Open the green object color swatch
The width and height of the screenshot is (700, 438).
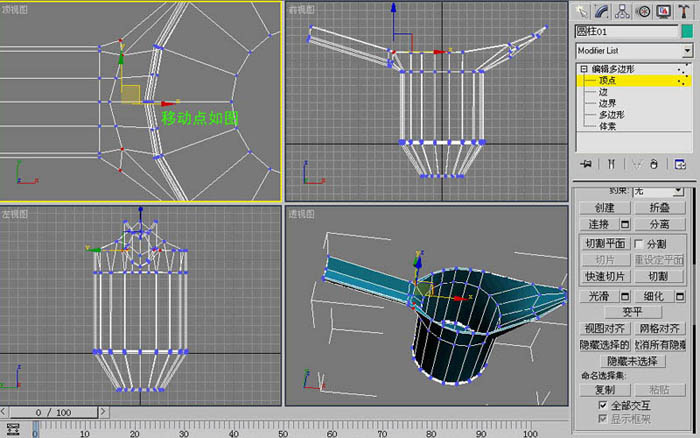point(687,31)
